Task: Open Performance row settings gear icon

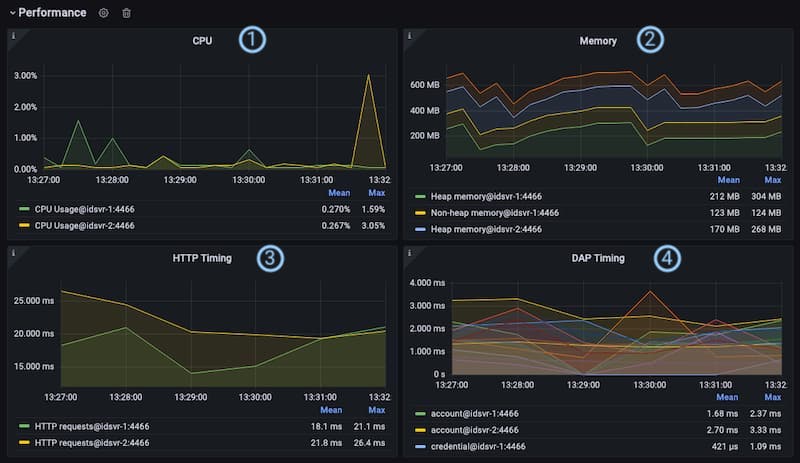Action: (104, 13)
